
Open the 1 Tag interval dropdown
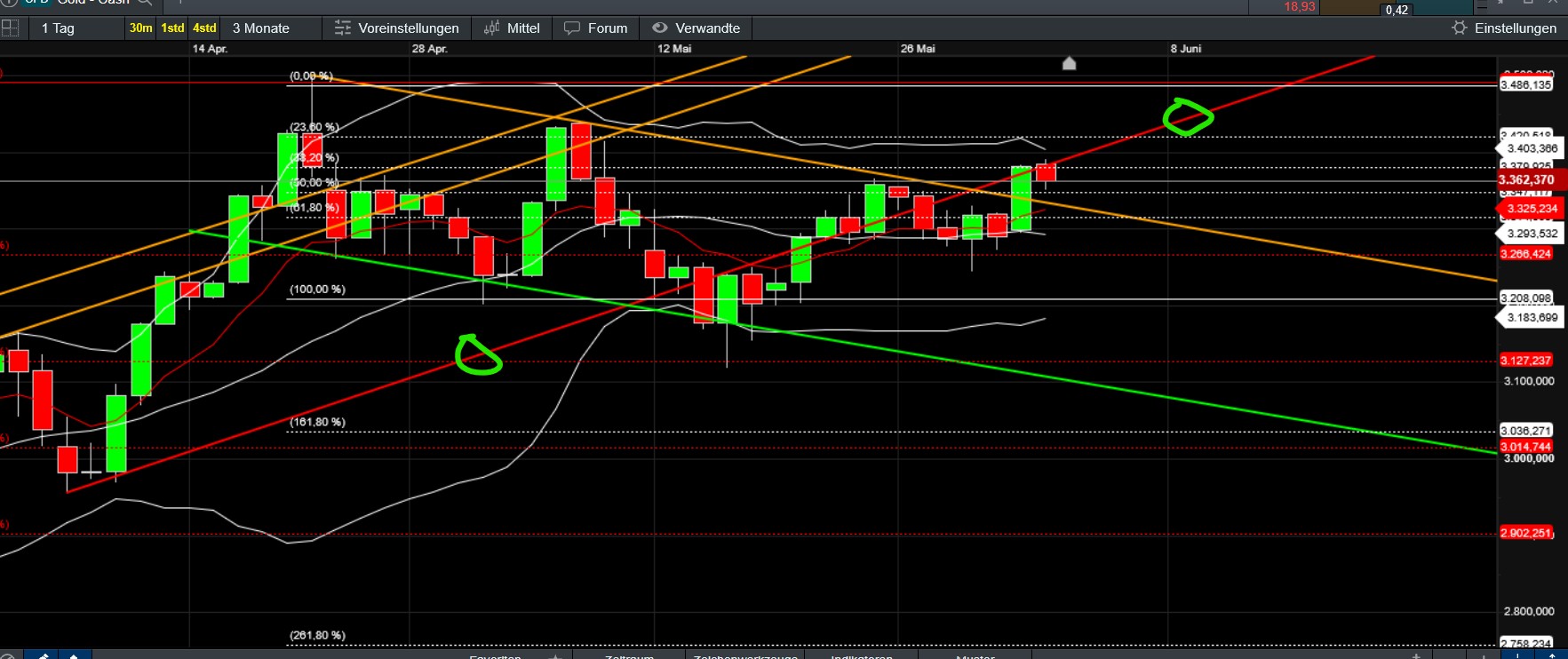click(x=76, y=28)
